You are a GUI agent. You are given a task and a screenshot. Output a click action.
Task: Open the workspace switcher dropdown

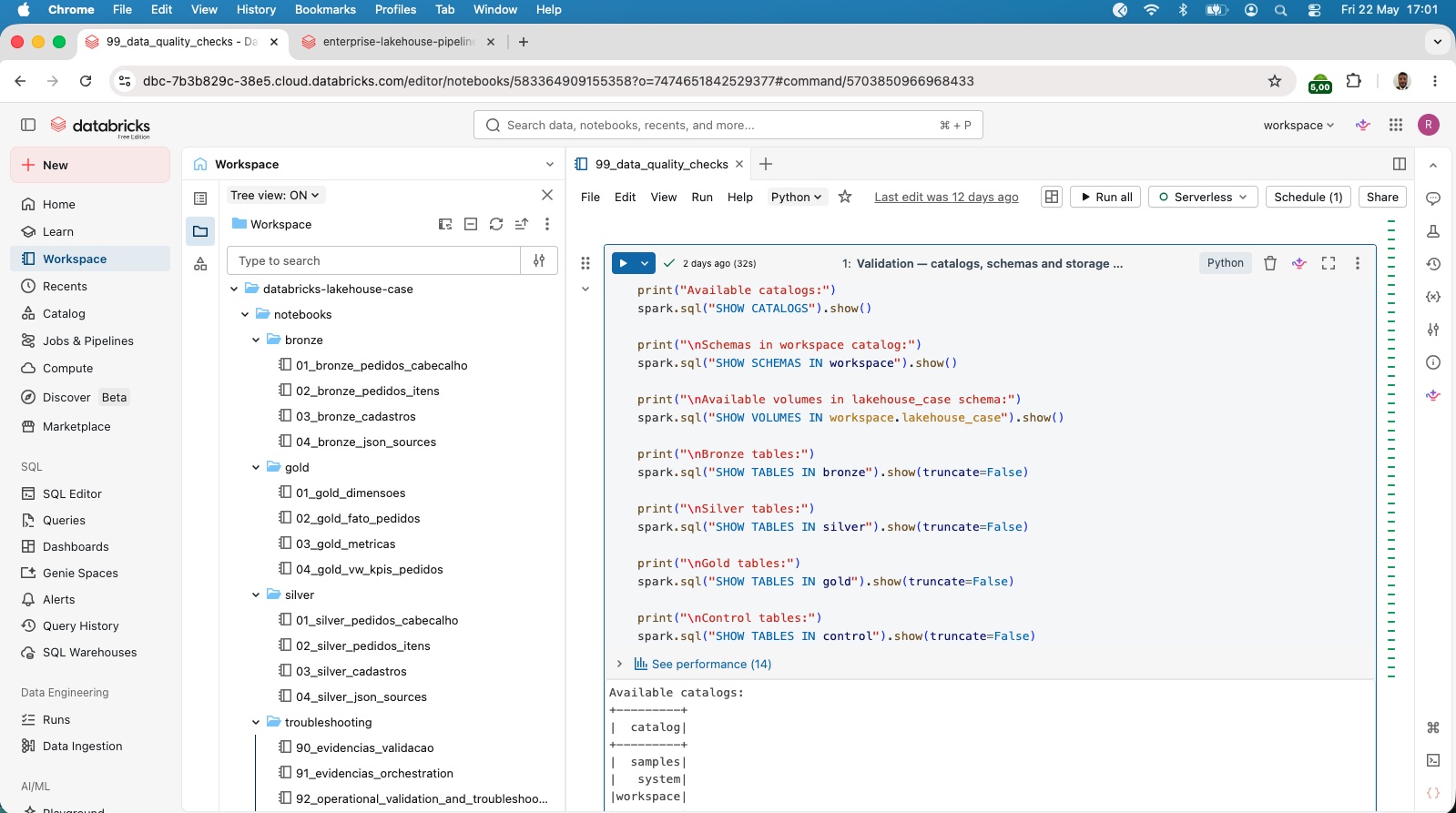point(1298,125)
